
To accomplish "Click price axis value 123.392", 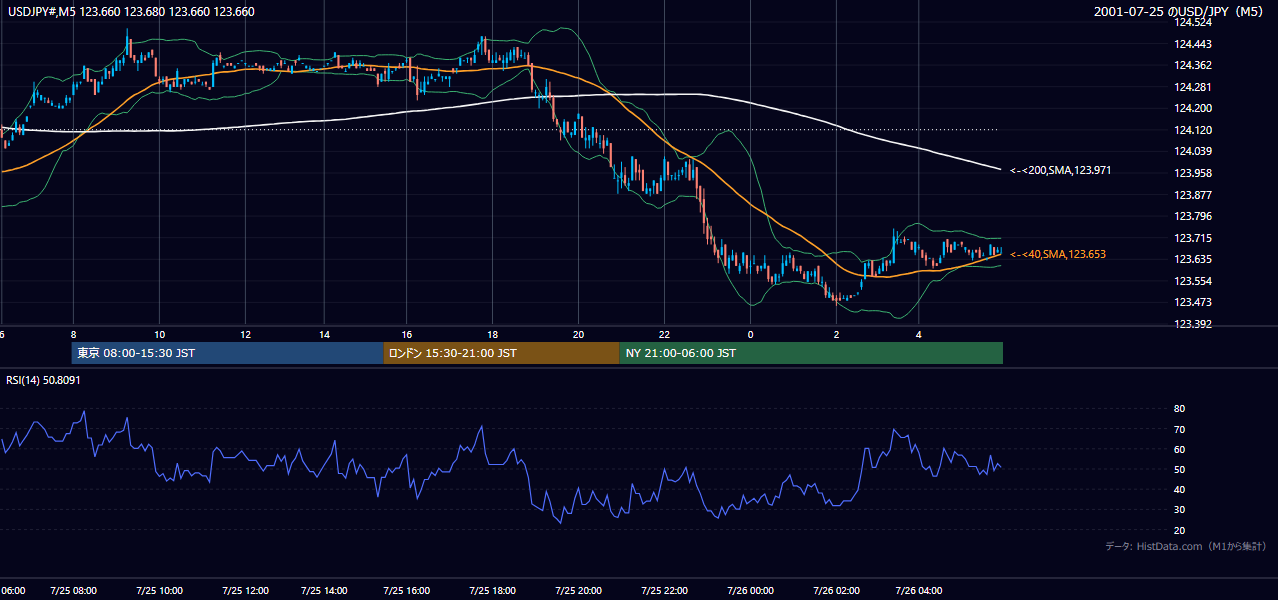I will click(x=1193, y=324).
